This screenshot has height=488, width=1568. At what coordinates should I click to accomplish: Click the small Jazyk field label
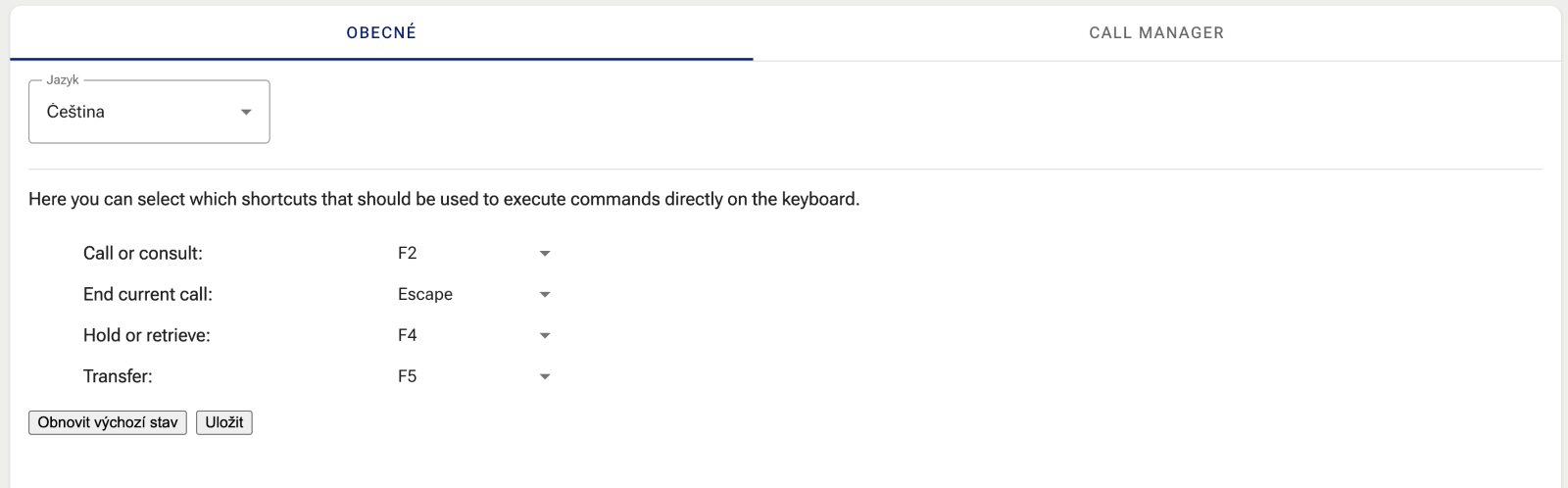click(x=63, y=80)
